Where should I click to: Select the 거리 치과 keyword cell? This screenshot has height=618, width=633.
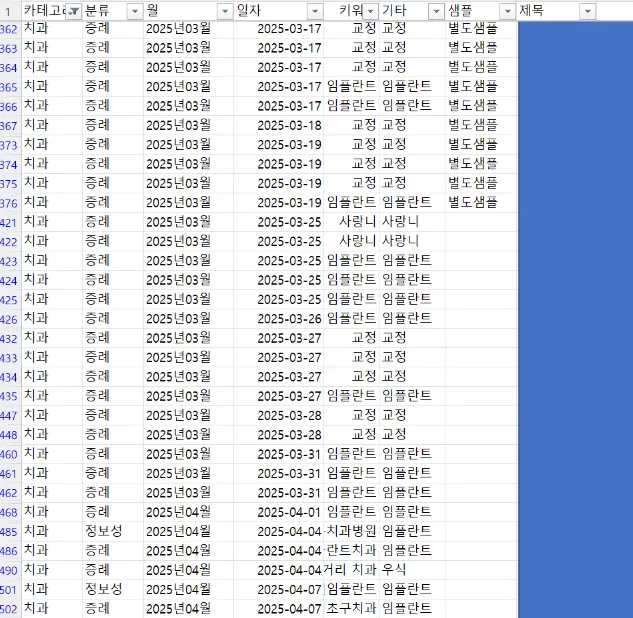[351, 570]
